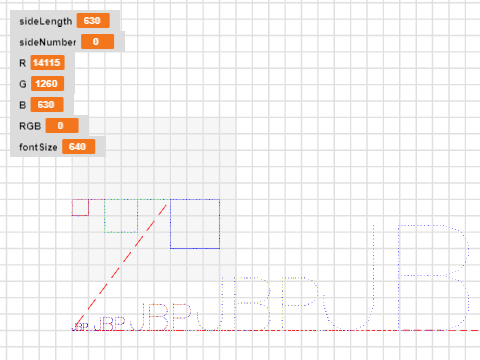Image resolution: width=480 pixels, height=360 pixels.
Task: Click the sideLength label text
Action: (x=46, y=21)
